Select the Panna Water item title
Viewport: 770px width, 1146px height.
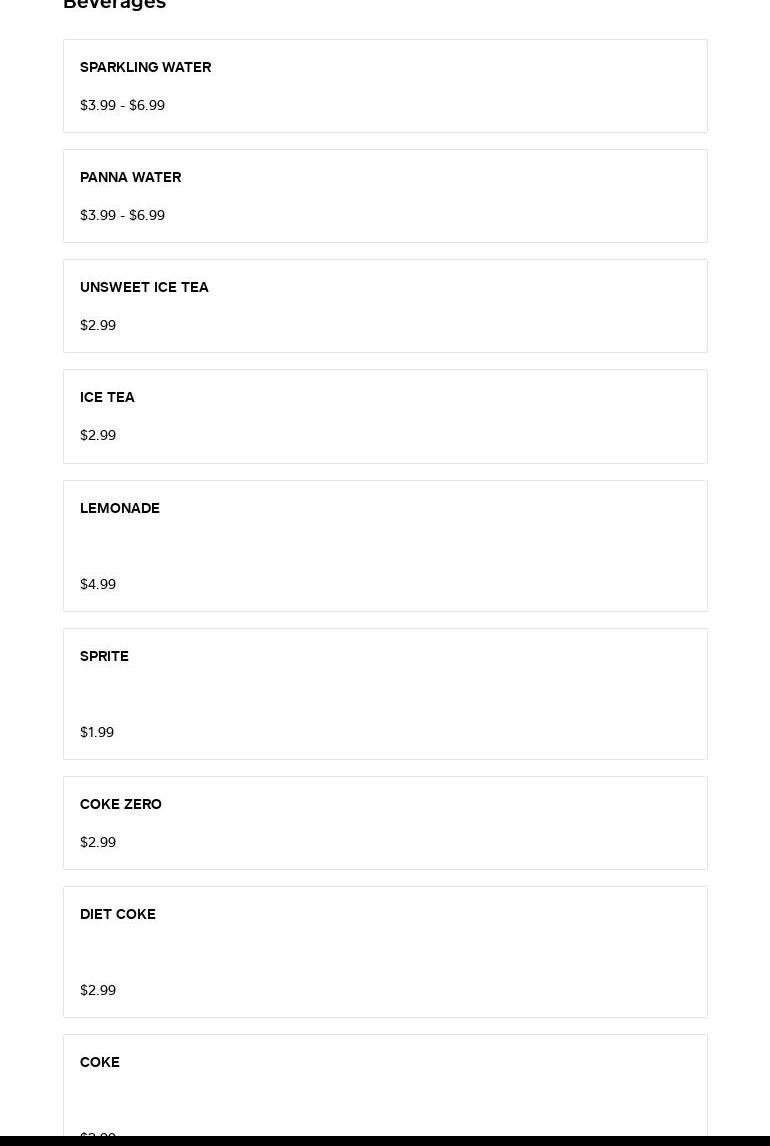click(x=130, y=178)
